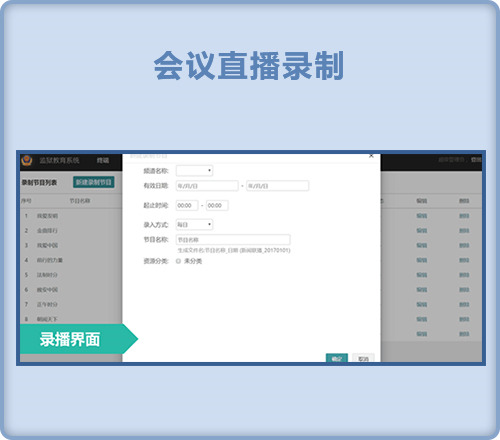Image resolution: width=500 pixels, height=440 pixels.
Task: Expand the 录入方式 dropdown showing 每日
Action: pos(194,225)
